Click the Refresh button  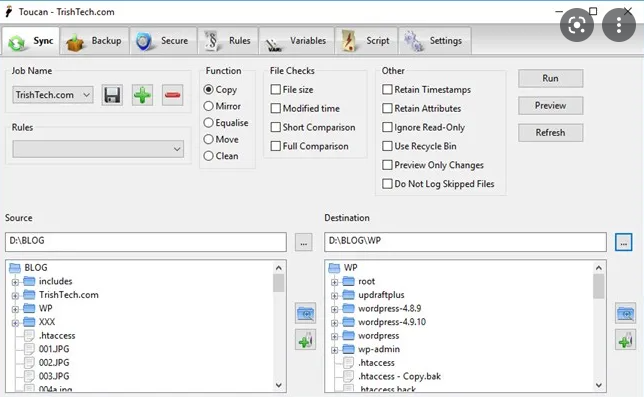pos(550,133)
